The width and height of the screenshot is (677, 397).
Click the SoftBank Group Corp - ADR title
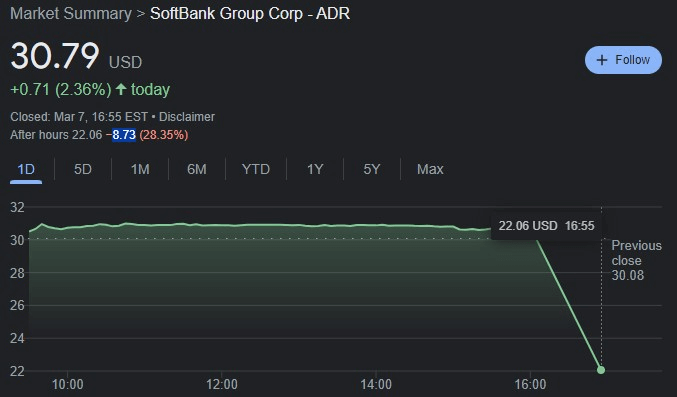pos(250,13)
